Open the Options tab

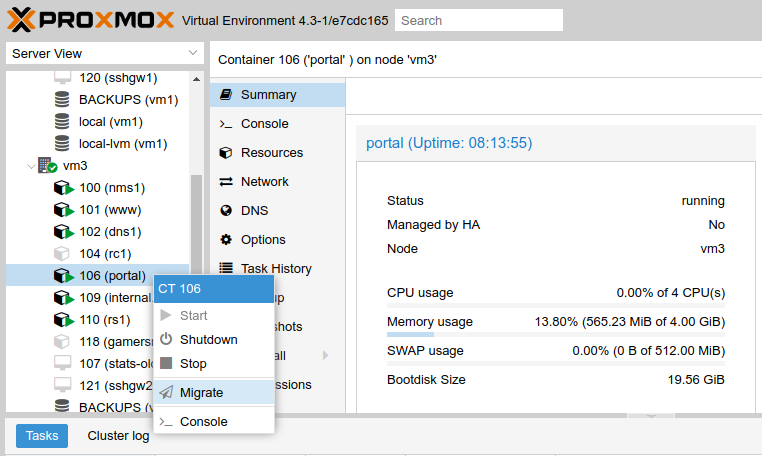[278, 240]
